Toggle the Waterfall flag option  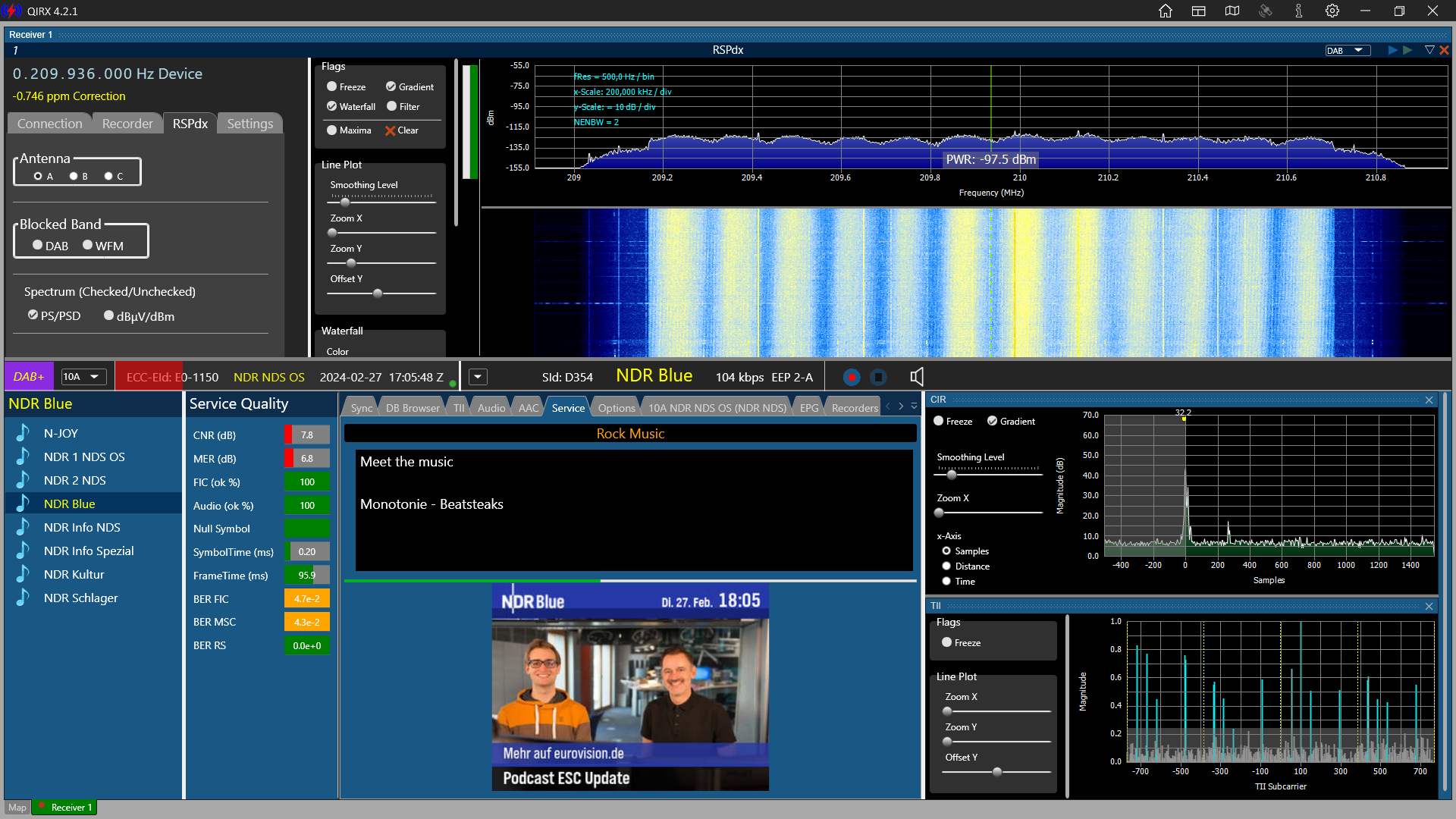click(x=332, y=106)
